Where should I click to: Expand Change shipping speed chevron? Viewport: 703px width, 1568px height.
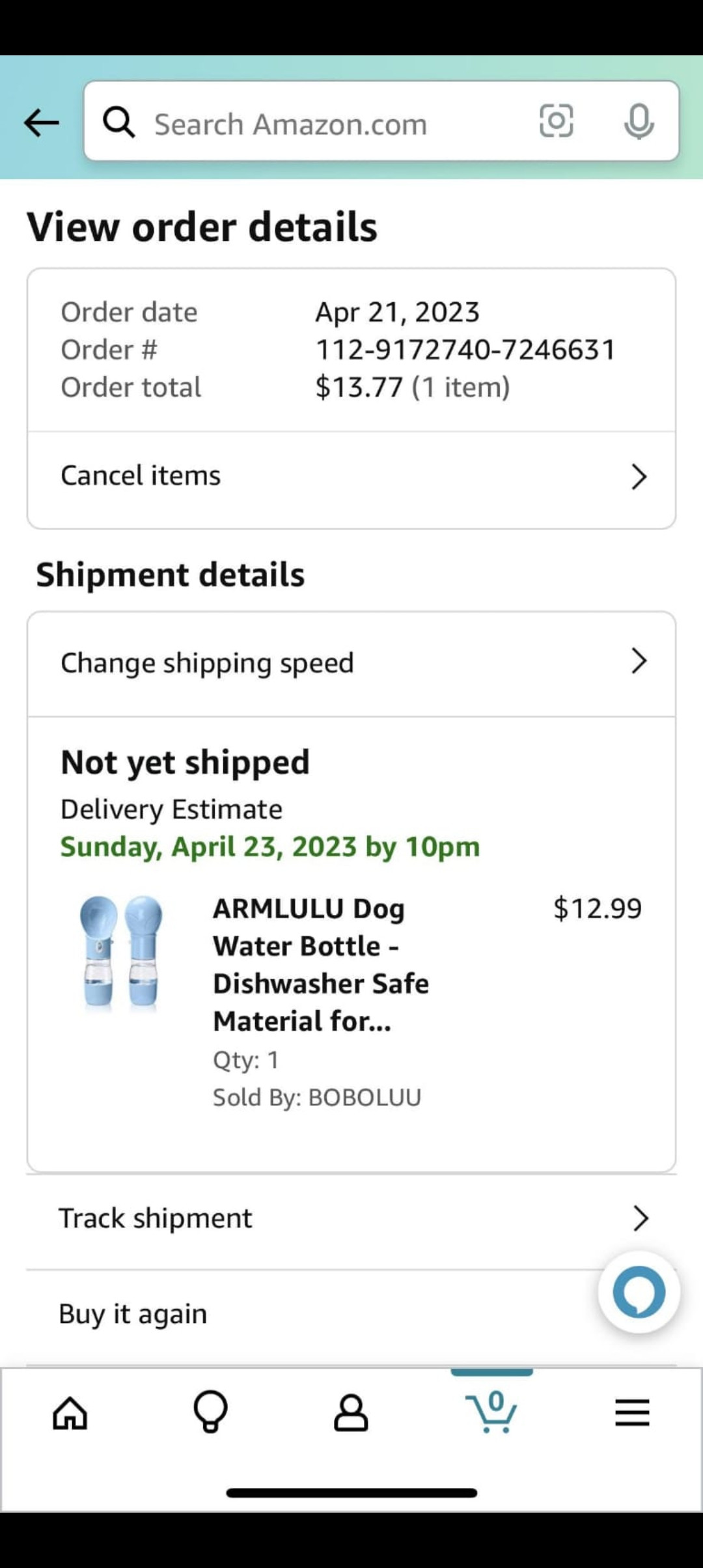coord(639,662)
